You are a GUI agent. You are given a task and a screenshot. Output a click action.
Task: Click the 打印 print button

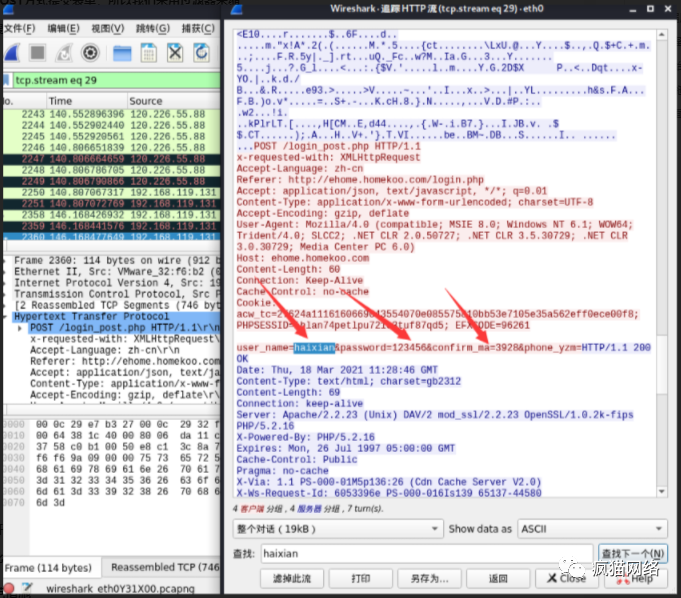360,578
